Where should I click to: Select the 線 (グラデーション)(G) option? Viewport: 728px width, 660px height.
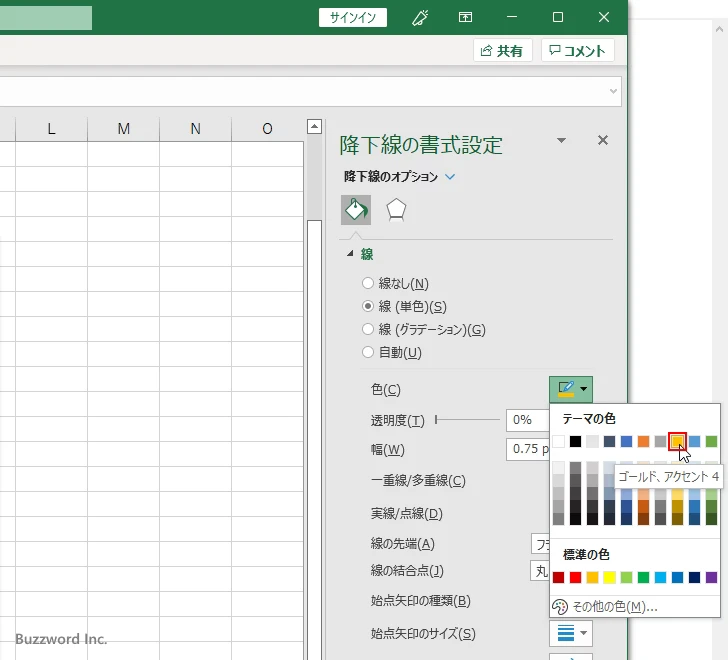pos(368,329)
